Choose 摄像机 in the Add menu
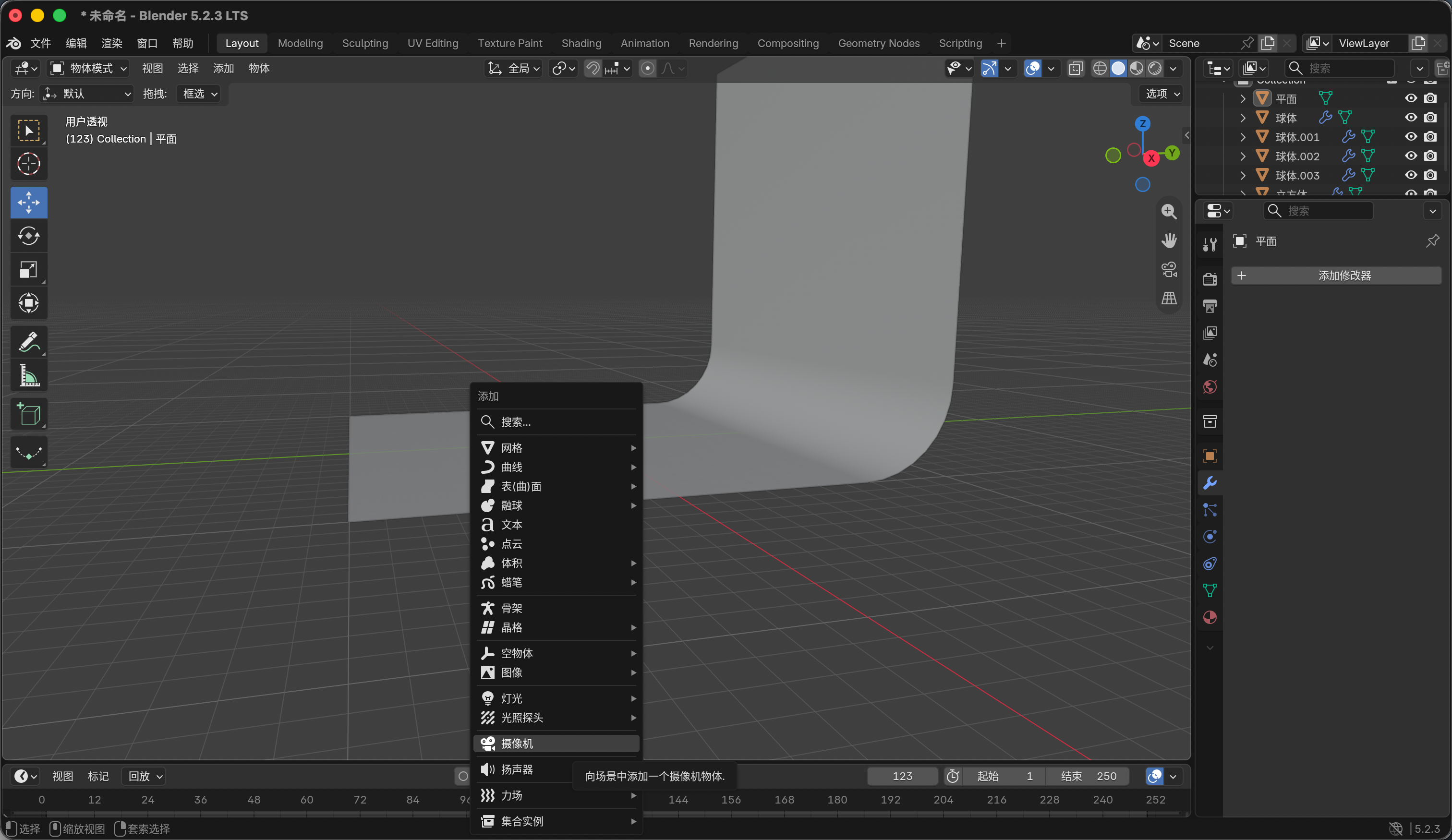The height and width of the screenshot is (840, 1452). (x=556, y=743)
